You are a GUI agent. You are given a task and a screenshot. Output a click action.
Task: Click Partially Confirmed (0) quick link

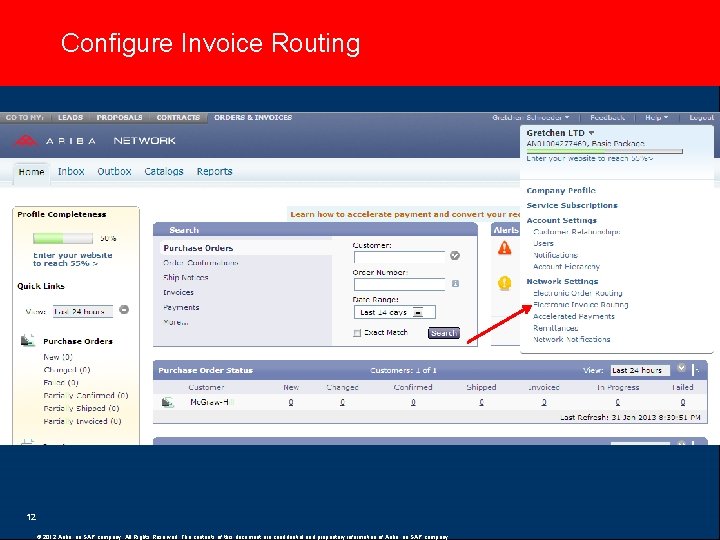[x=86, y=395]
